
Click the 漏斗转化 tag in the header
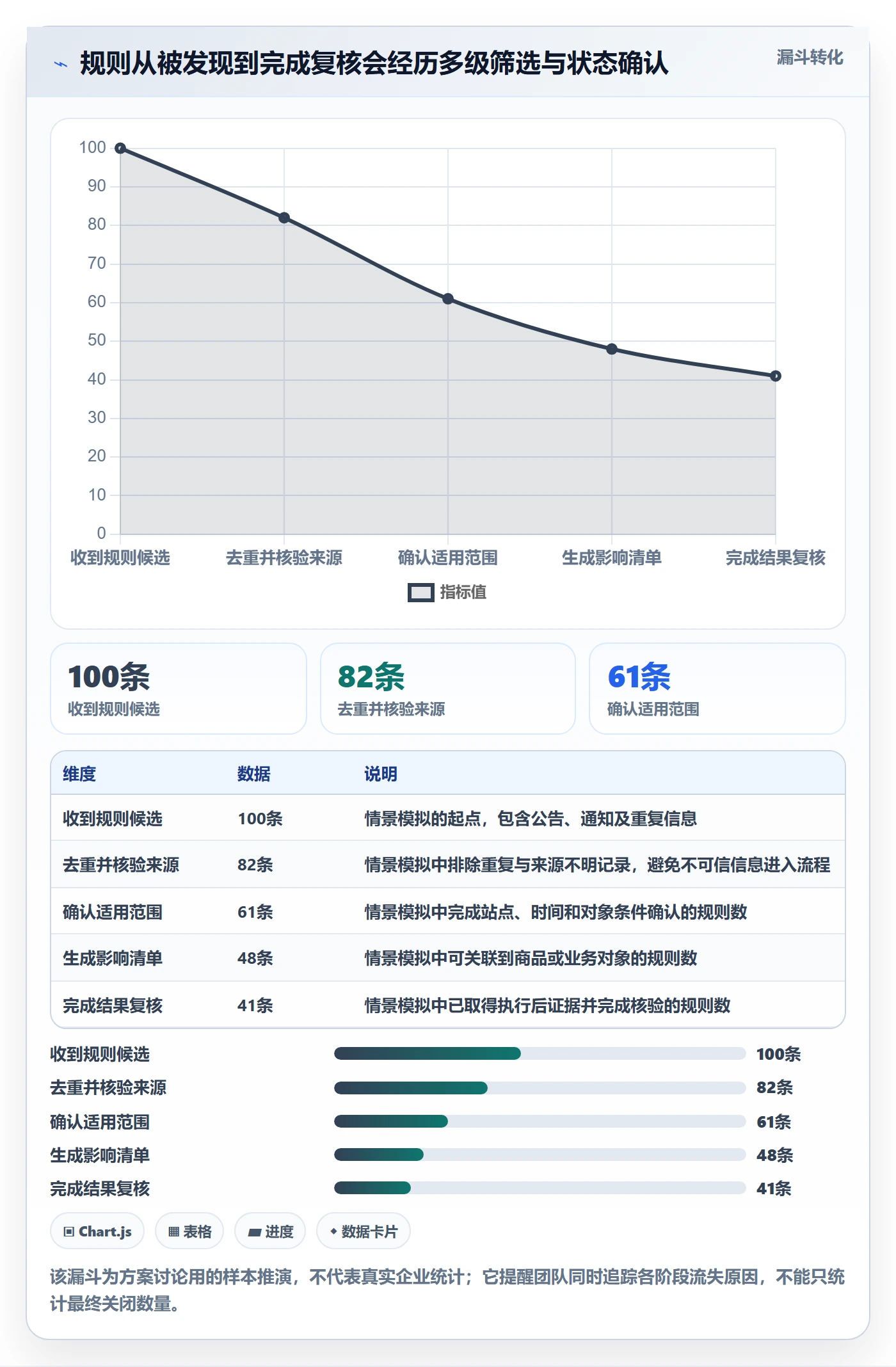tap(810, 58)
